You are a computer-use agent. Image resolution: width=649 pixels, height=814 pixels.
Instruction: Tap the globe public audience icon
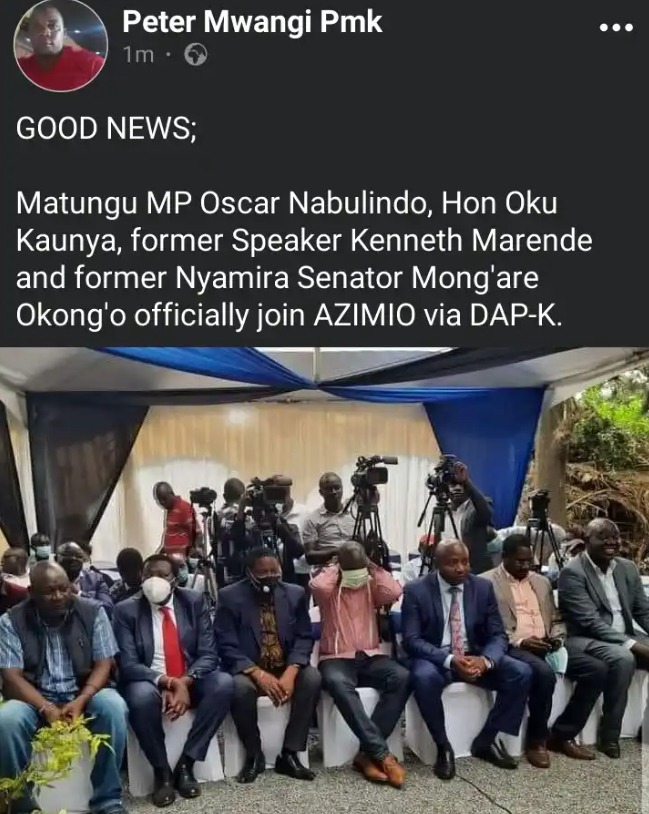click(196, 55)
